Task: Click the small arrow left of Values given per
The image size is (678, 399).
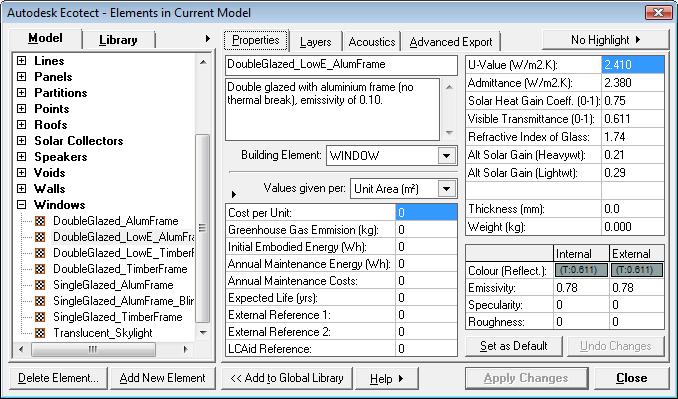Action: tap(233, 195)
